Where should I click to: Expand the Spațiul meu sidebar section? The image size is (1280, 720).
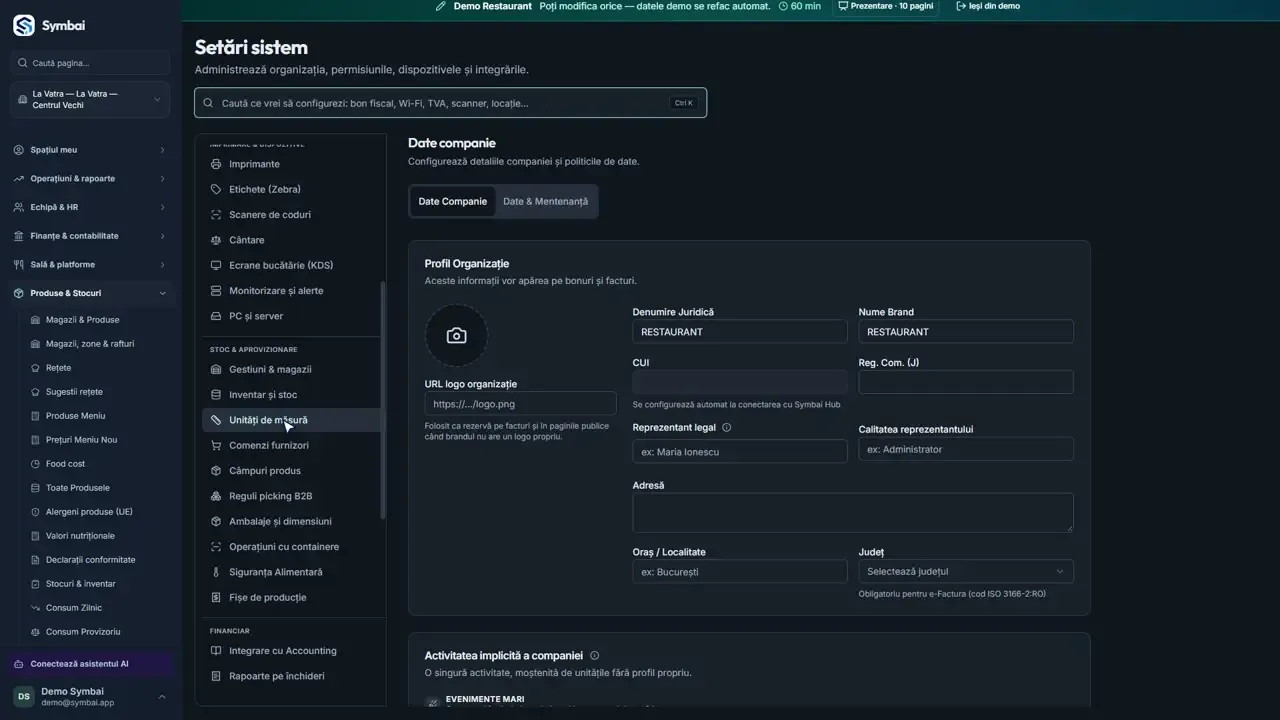point(90,150)
